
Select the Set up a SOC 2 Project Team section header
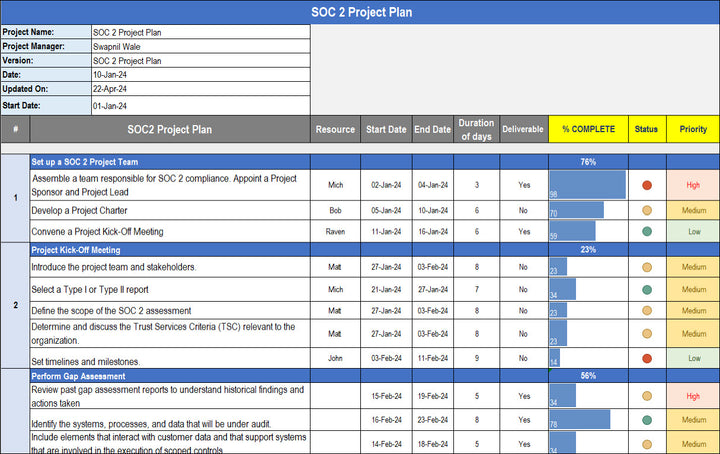pos(170,162)
